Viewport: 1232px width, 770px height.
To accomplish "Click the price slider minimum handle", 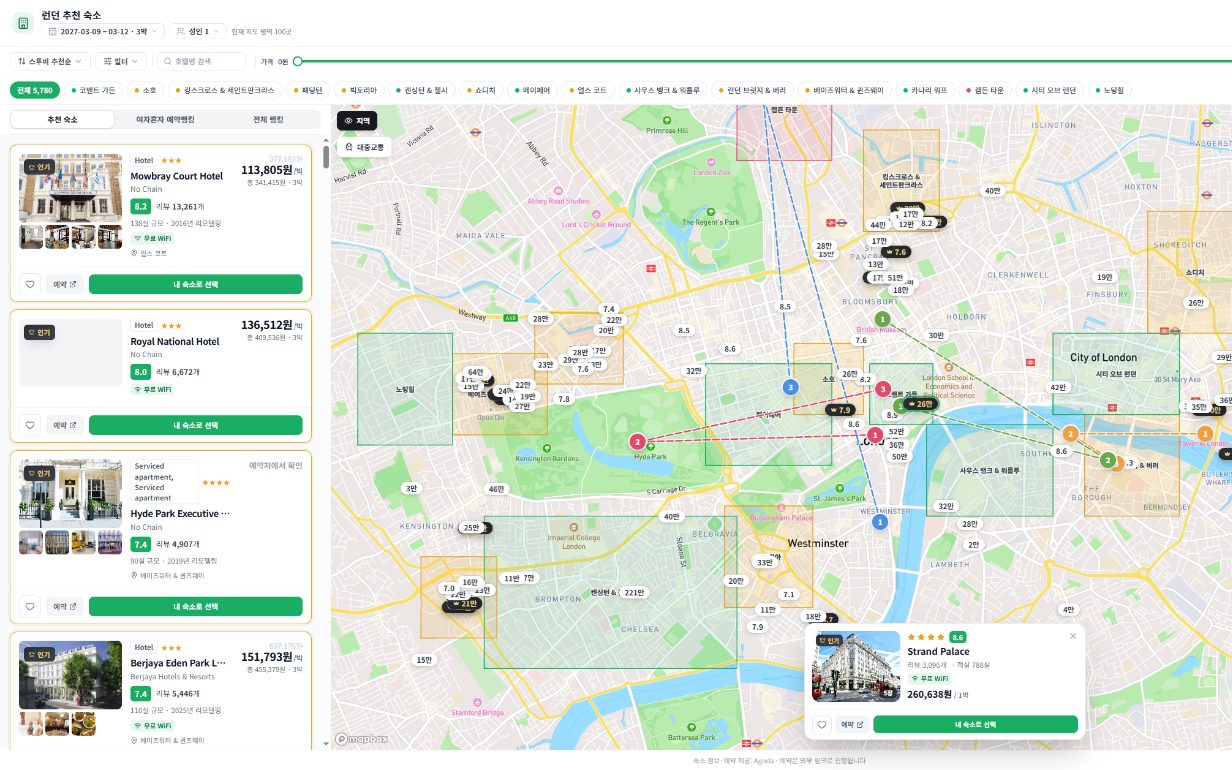I will point(297,61).
